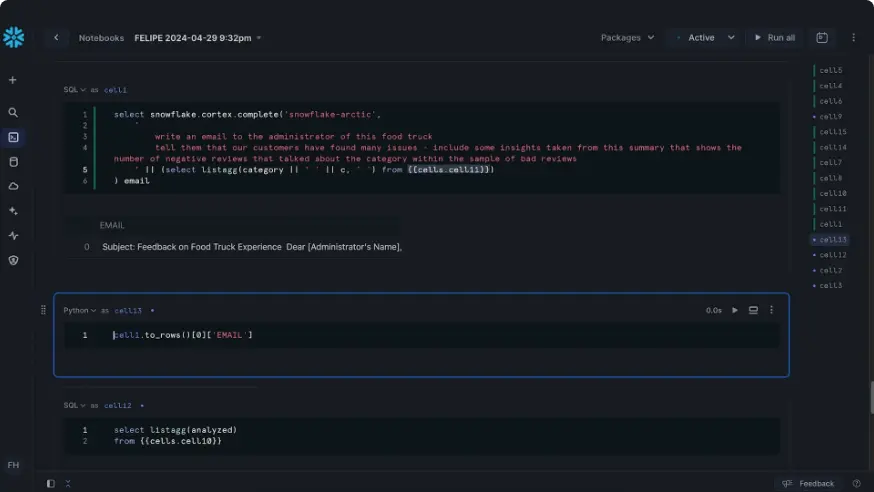Change cell13 language from Python dropdown
874x492 pixels.
point(80,311)
